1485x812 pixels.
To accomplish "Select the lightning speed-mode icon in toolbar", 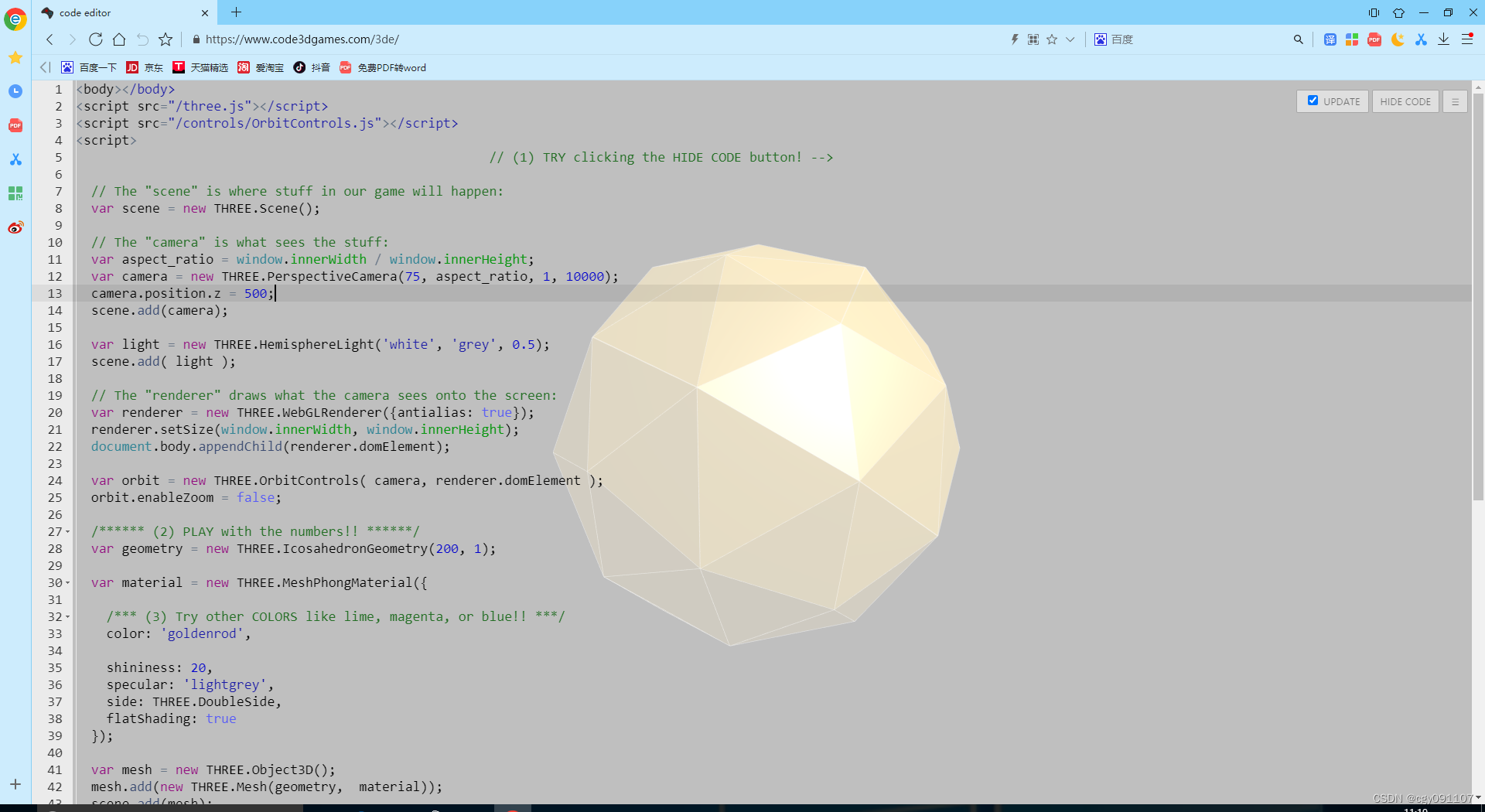I will pyautogui.click(x=1015, y=39).
